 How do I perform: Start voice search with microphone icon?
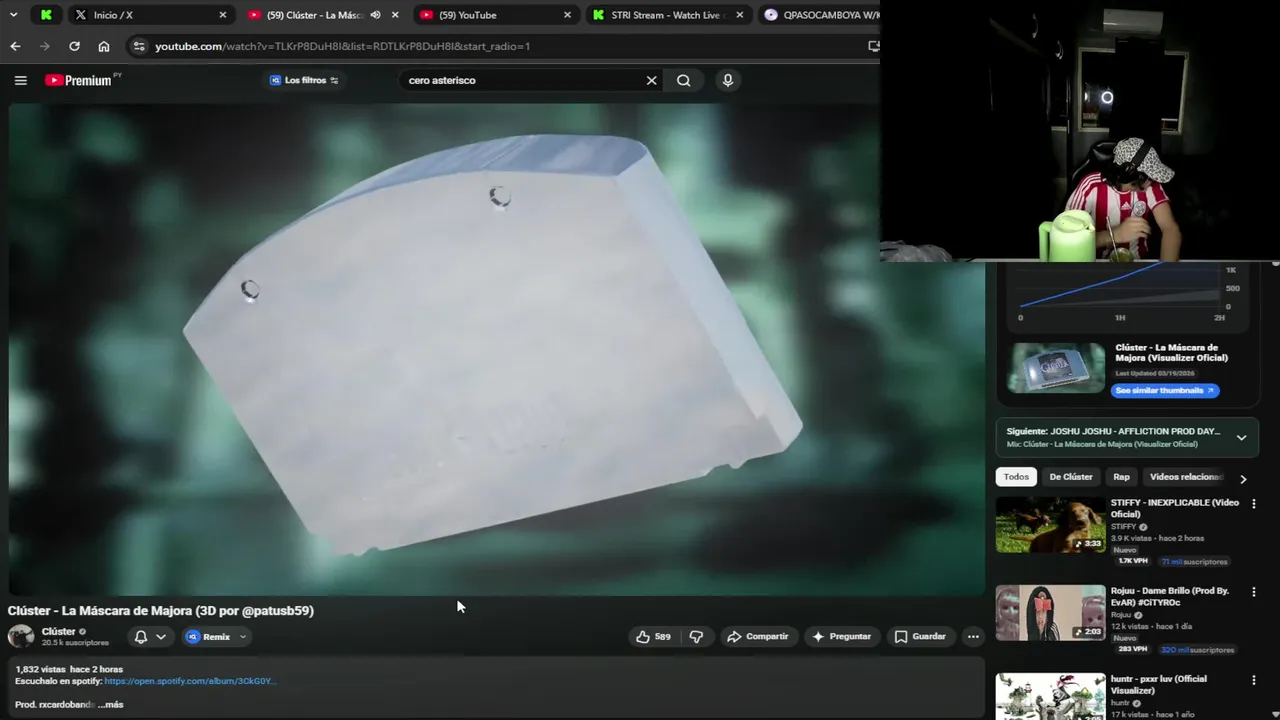[x=727, y=80]
